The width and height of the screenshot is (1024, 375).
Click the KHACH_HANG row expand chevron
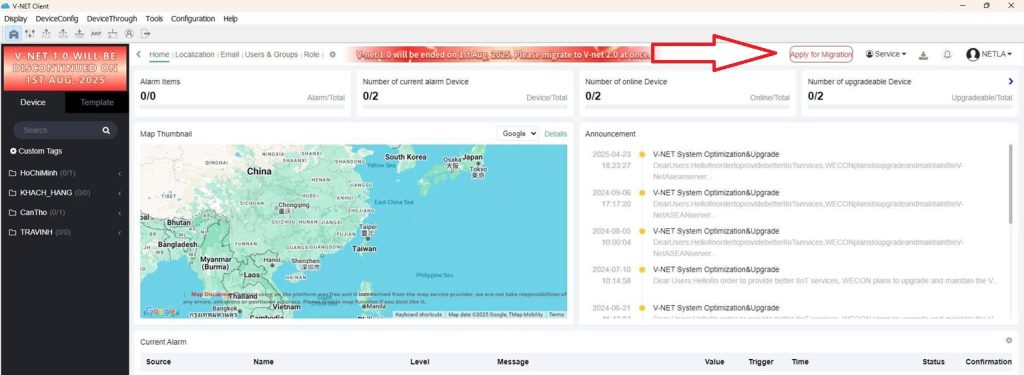point(120,193)
